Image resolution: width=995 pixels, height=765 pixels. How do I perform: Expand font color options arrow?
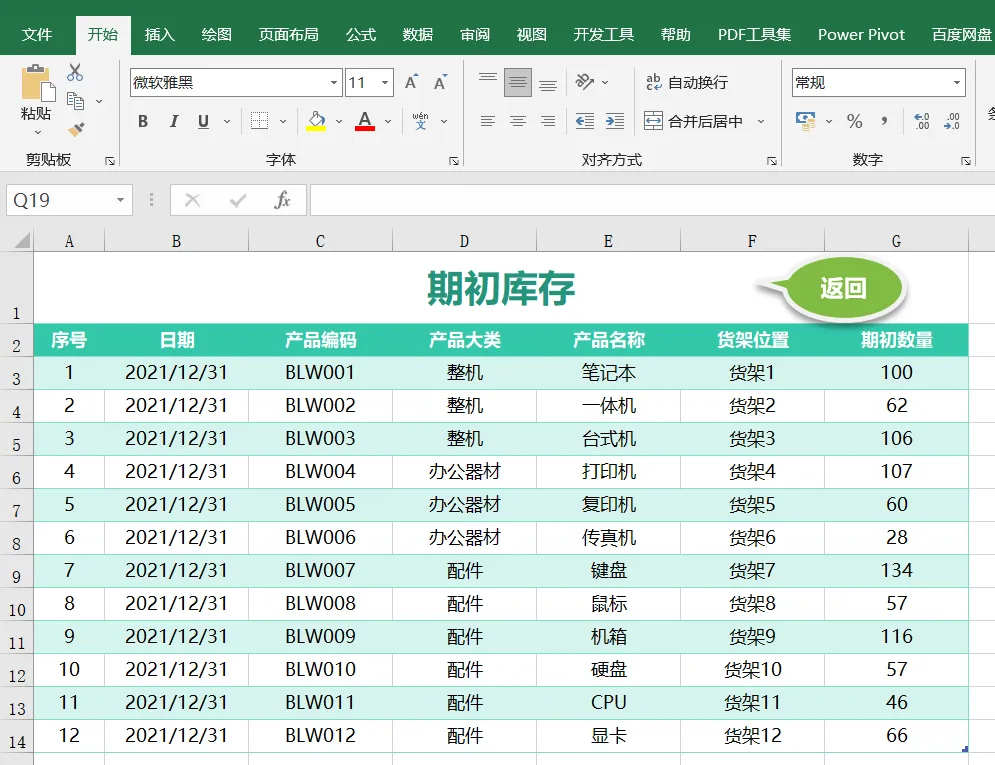(388, 121)
